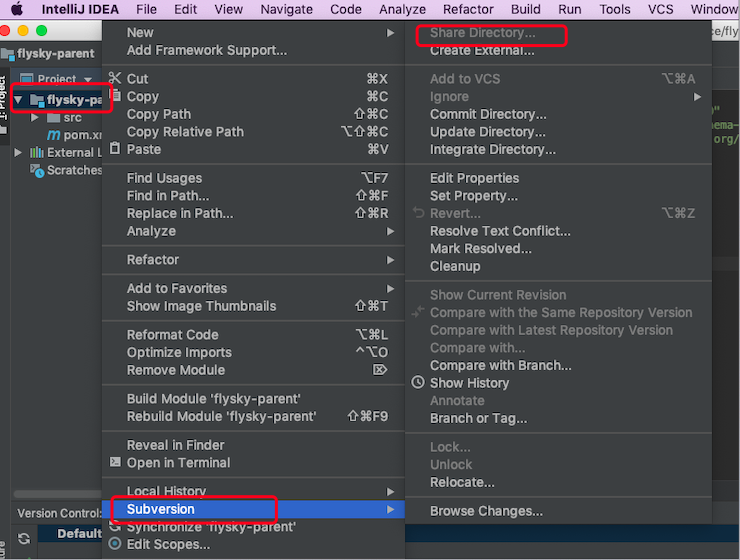Choose Optimize Imports
Screen dimensions: 740x560
253,352
